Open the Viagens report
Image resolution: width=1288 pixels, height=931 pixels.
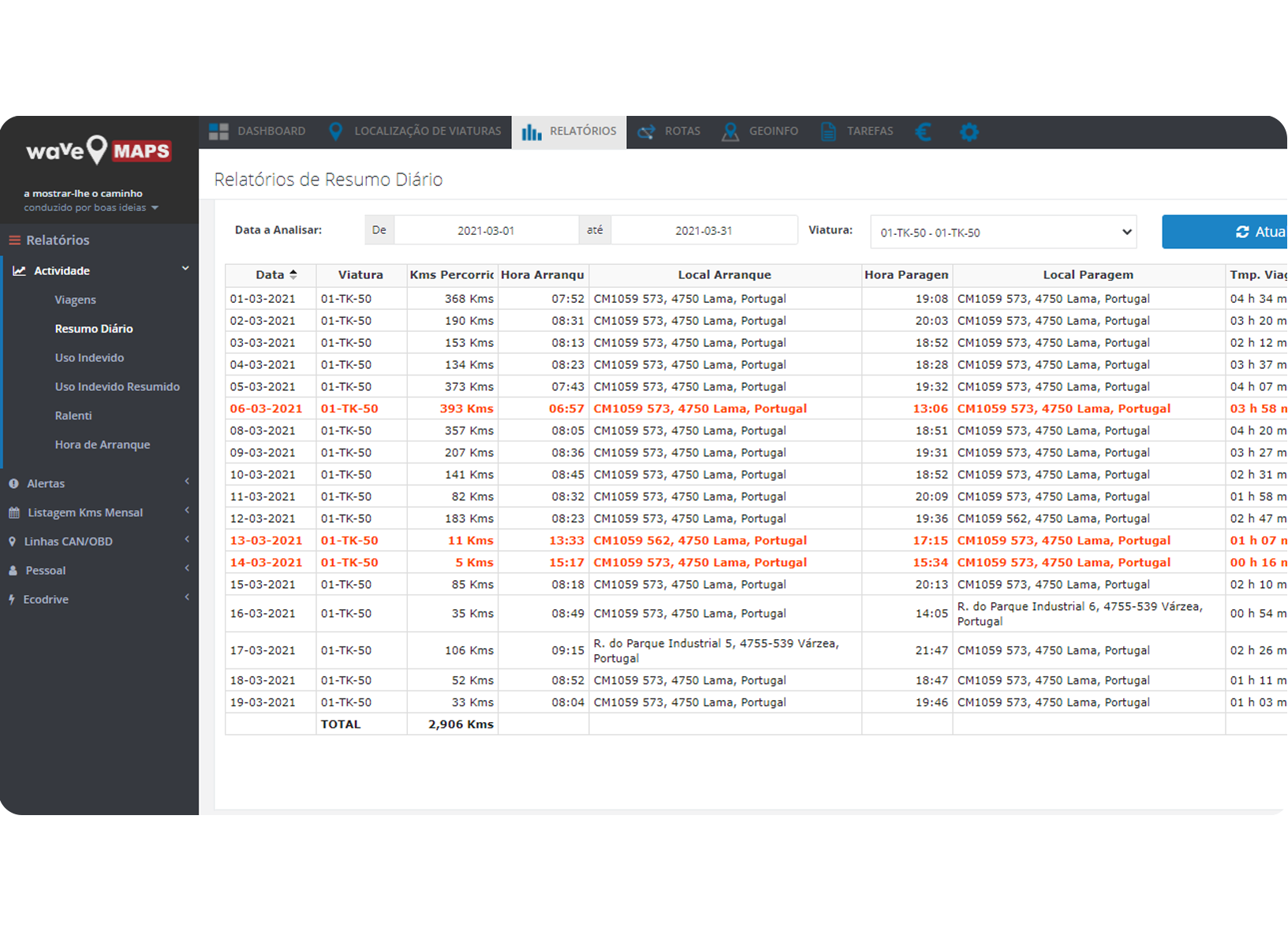coord(75,300)
